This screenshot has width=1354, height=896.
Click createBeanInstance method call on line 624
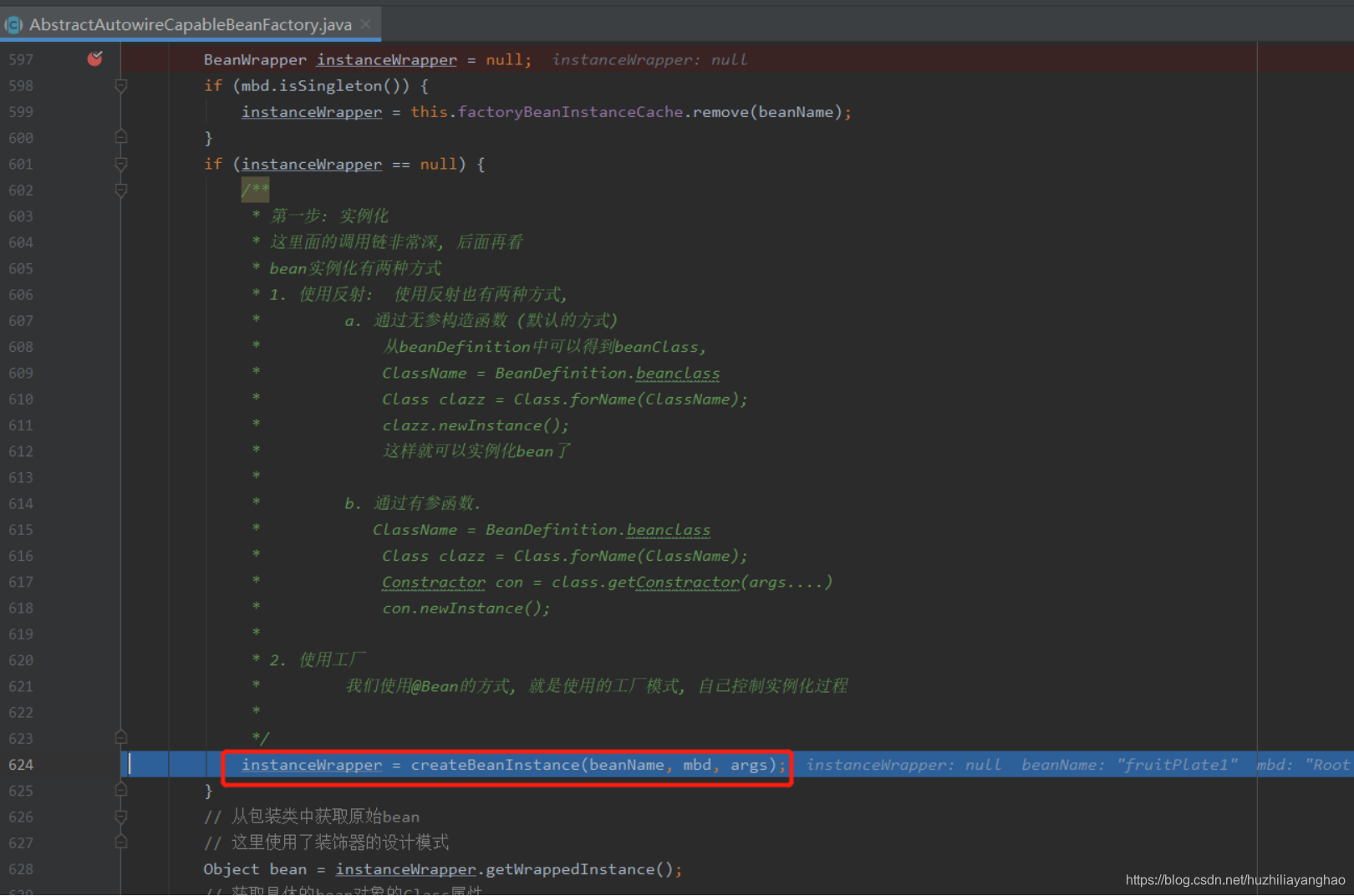pyautogui.click(x=495, y=765)
